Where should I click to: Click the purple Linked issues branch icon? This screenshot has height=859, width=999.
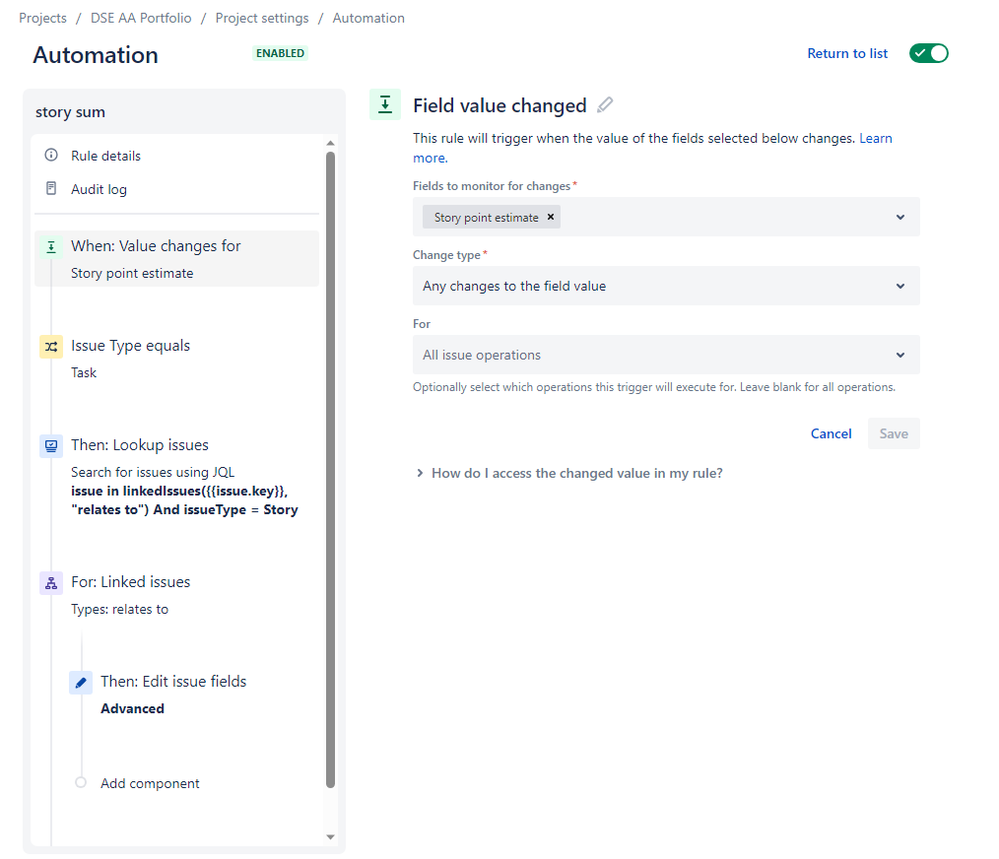tap(51, 583)
